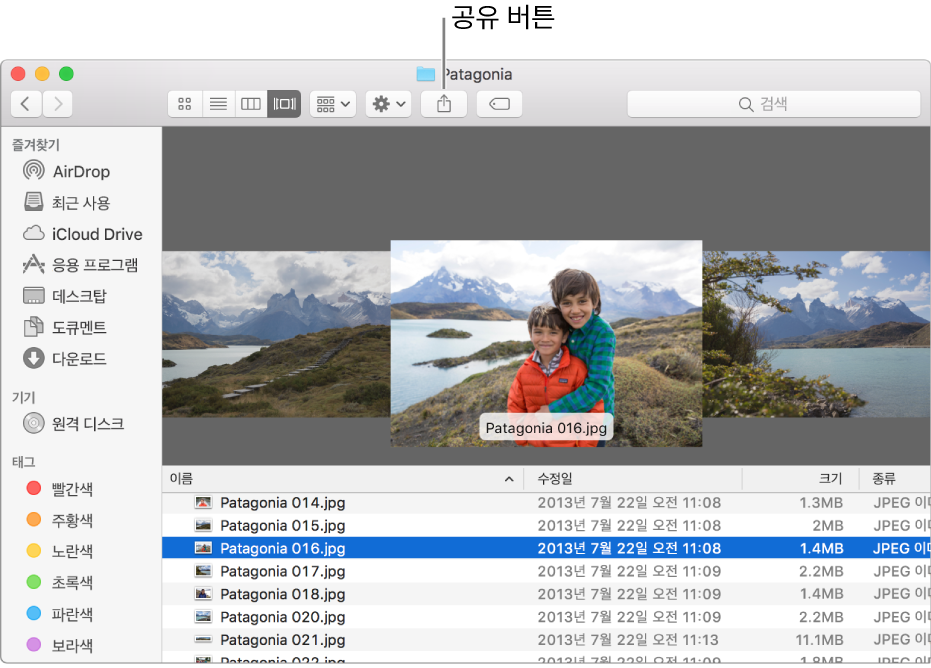Switch to list view mode
The image size is (931, 668).
218,104
